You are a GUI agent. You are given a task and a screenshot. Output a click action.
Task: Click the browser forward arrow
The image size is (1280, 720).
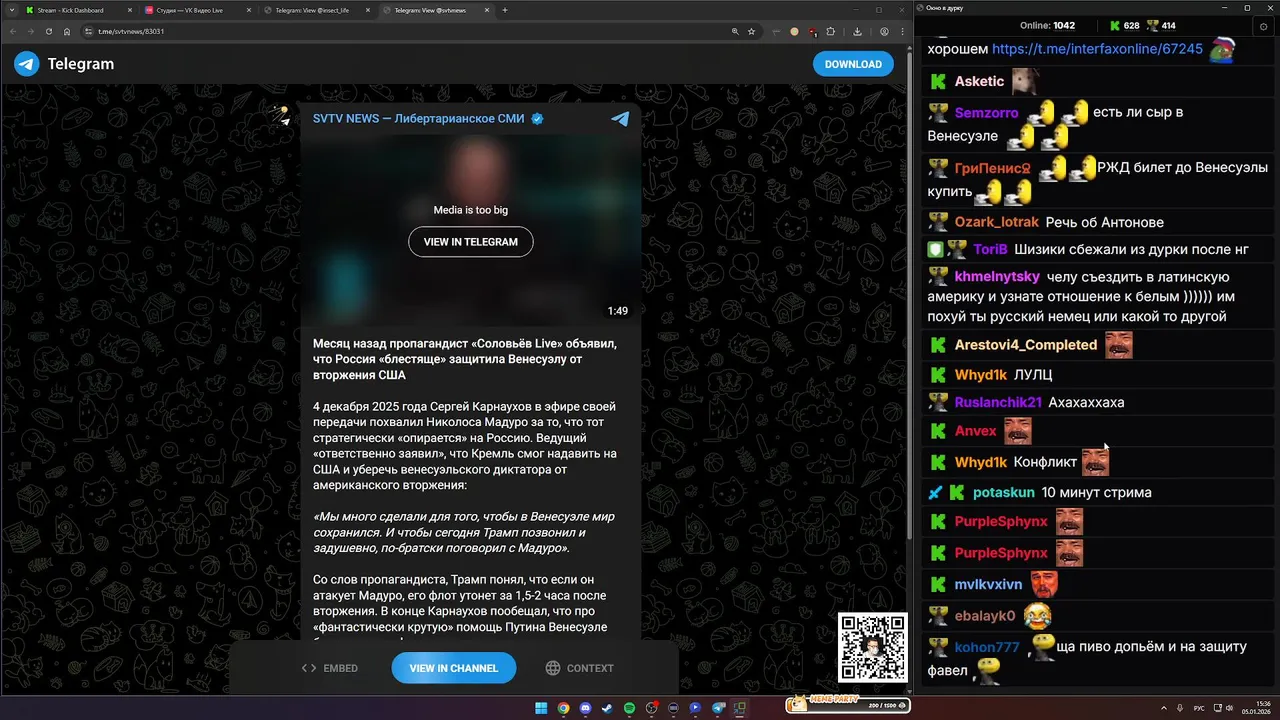[x=31, y=31]
